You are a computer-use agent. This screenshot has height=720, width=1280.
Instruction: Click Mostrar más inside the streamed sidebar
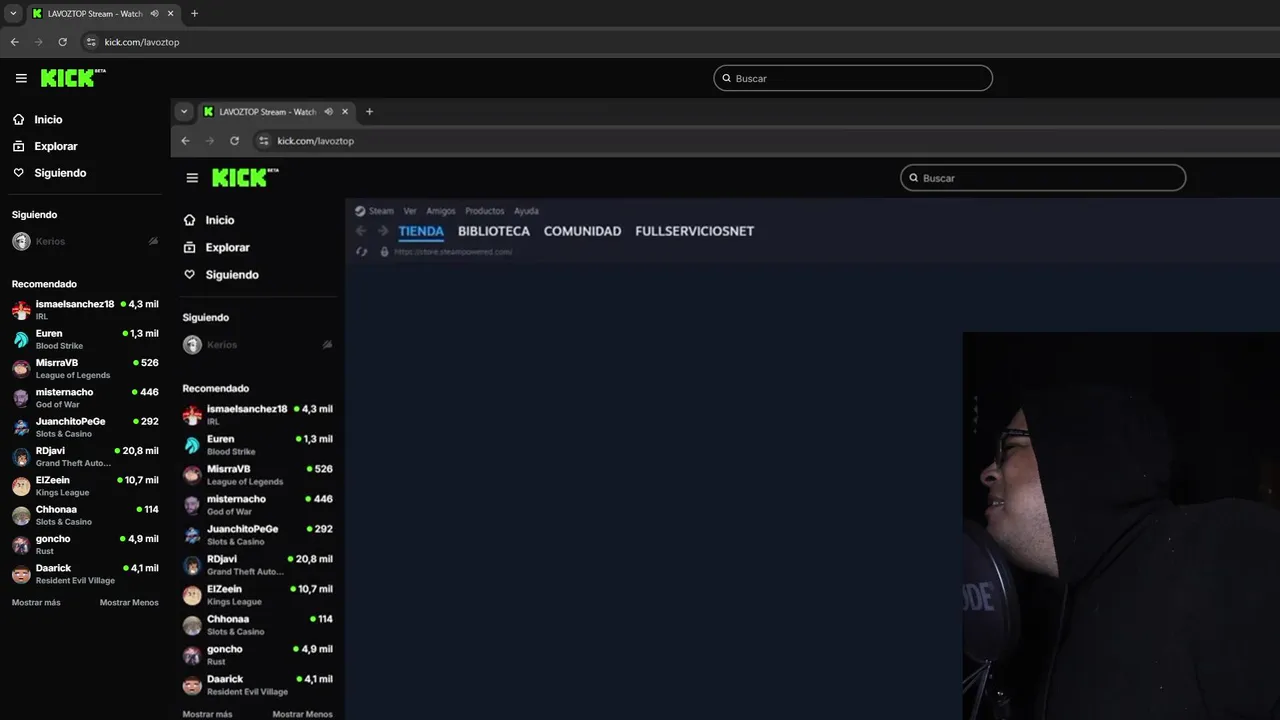207,714
